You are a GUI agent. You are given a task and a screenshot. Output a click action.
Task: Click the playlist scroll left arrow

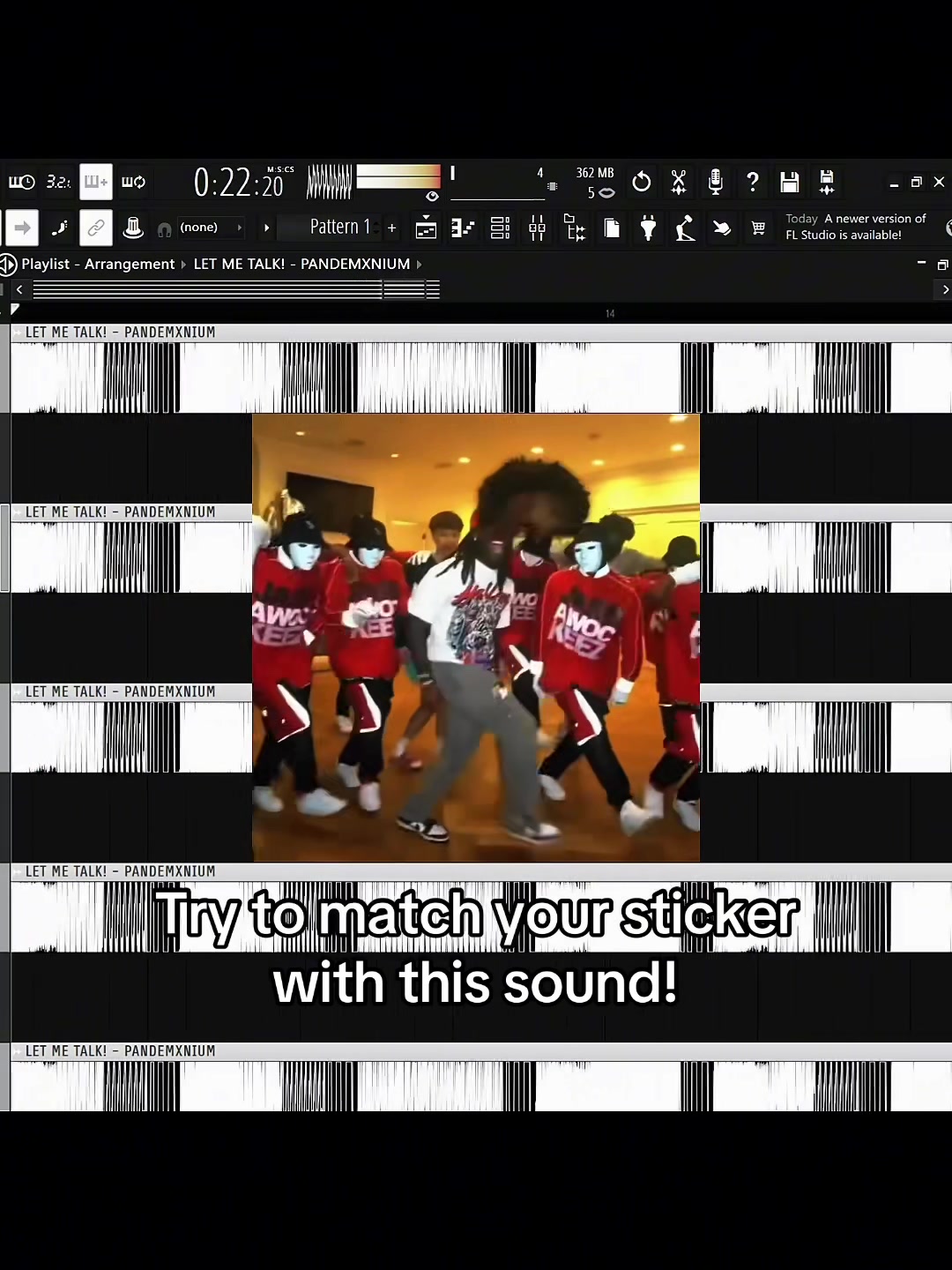(19, 289)
